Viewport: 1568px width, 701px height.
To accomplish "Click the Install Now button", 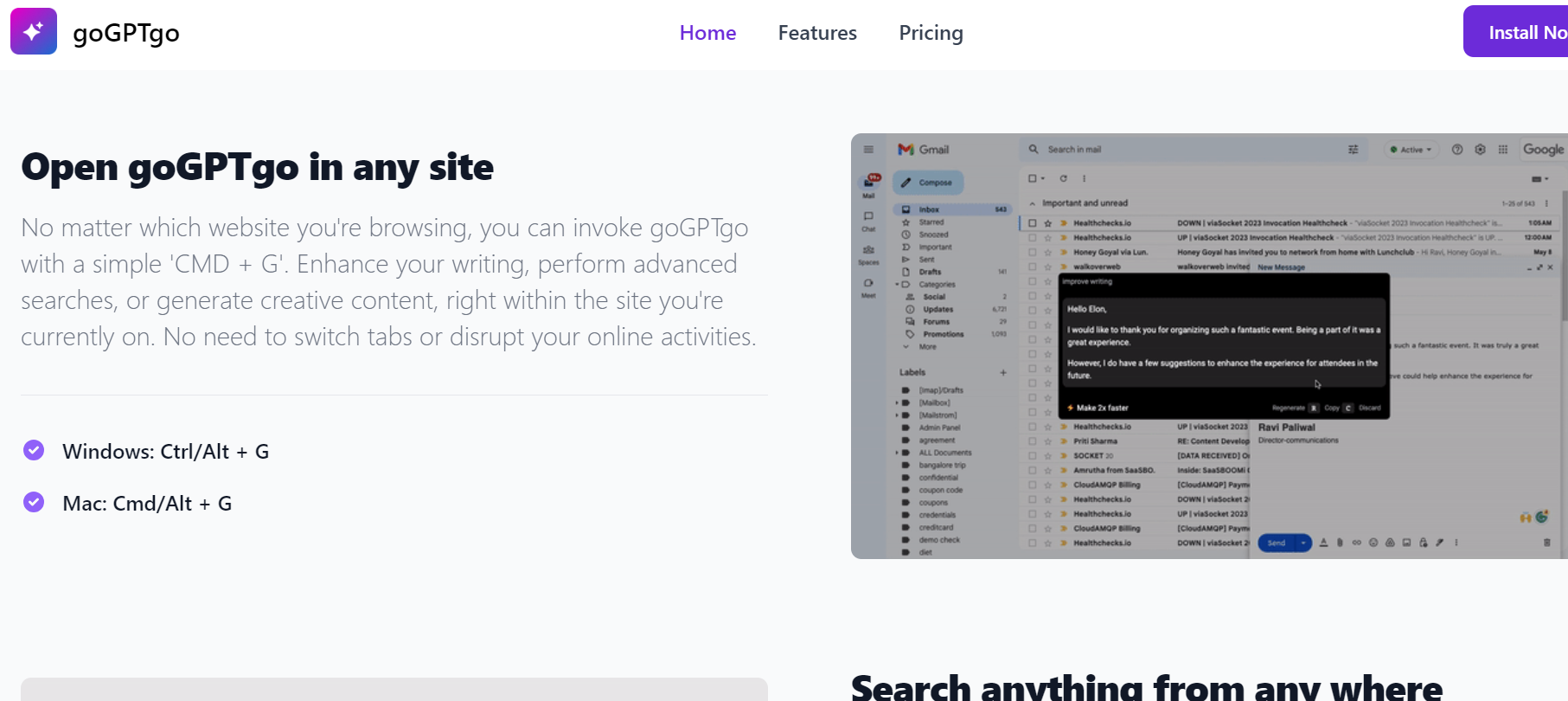I will [x=1515, y=32].
